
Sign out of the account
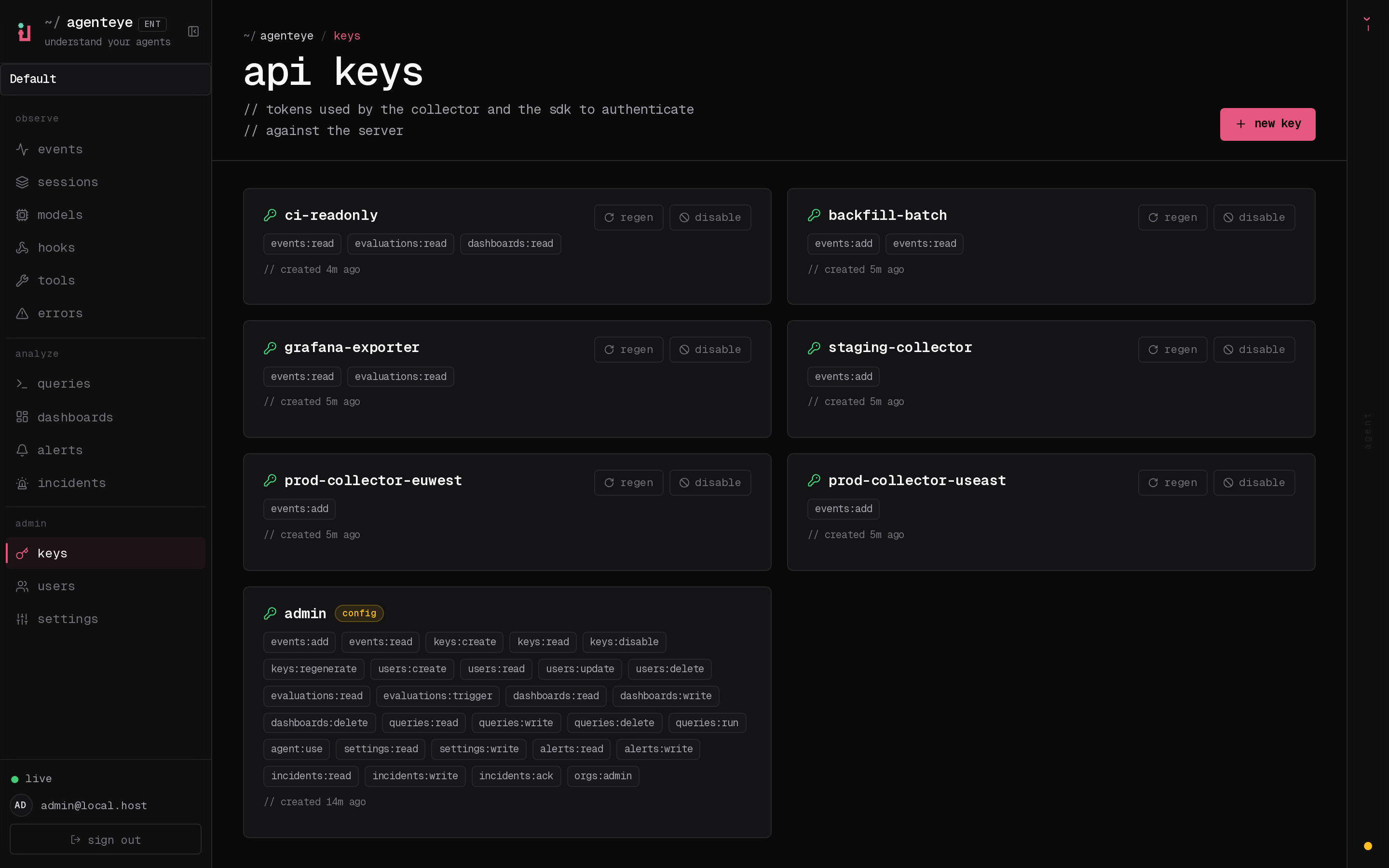106,840
